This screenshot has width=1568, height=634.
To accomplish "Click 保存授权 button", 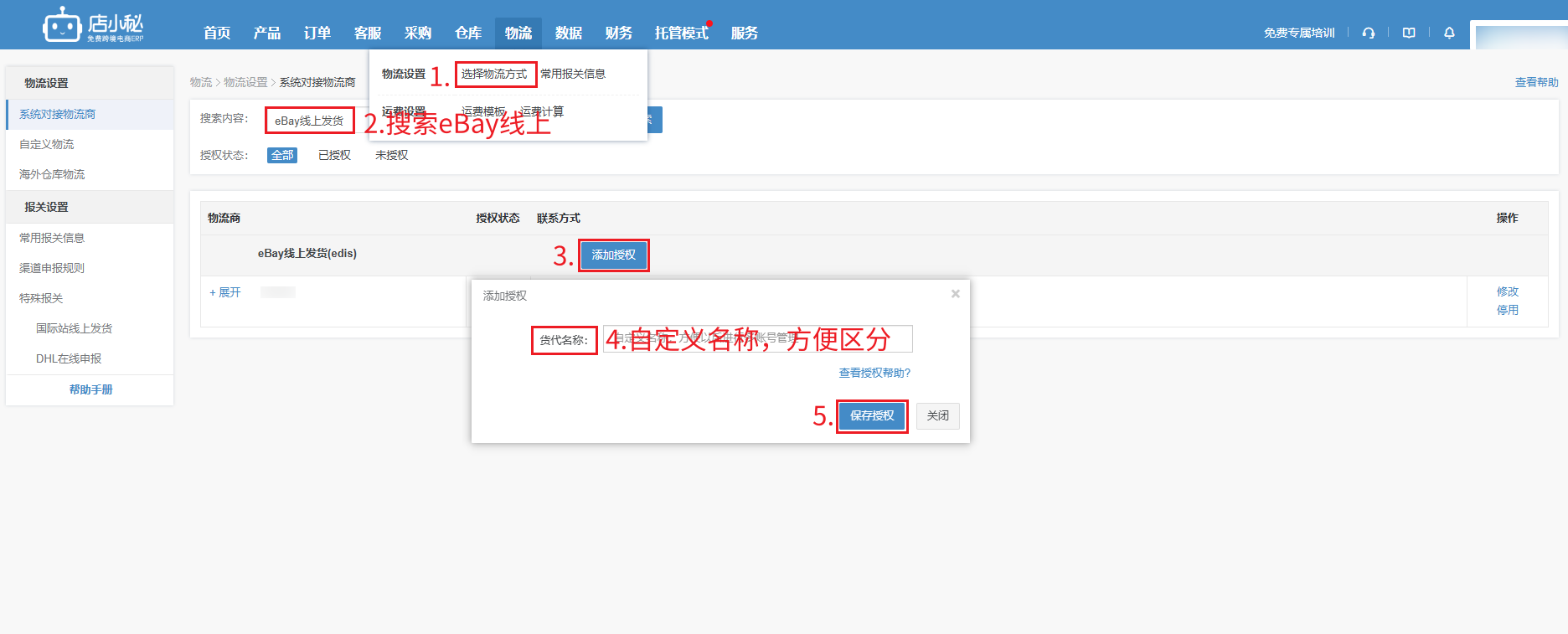I will pyautogui.click(x=872, y=416).
